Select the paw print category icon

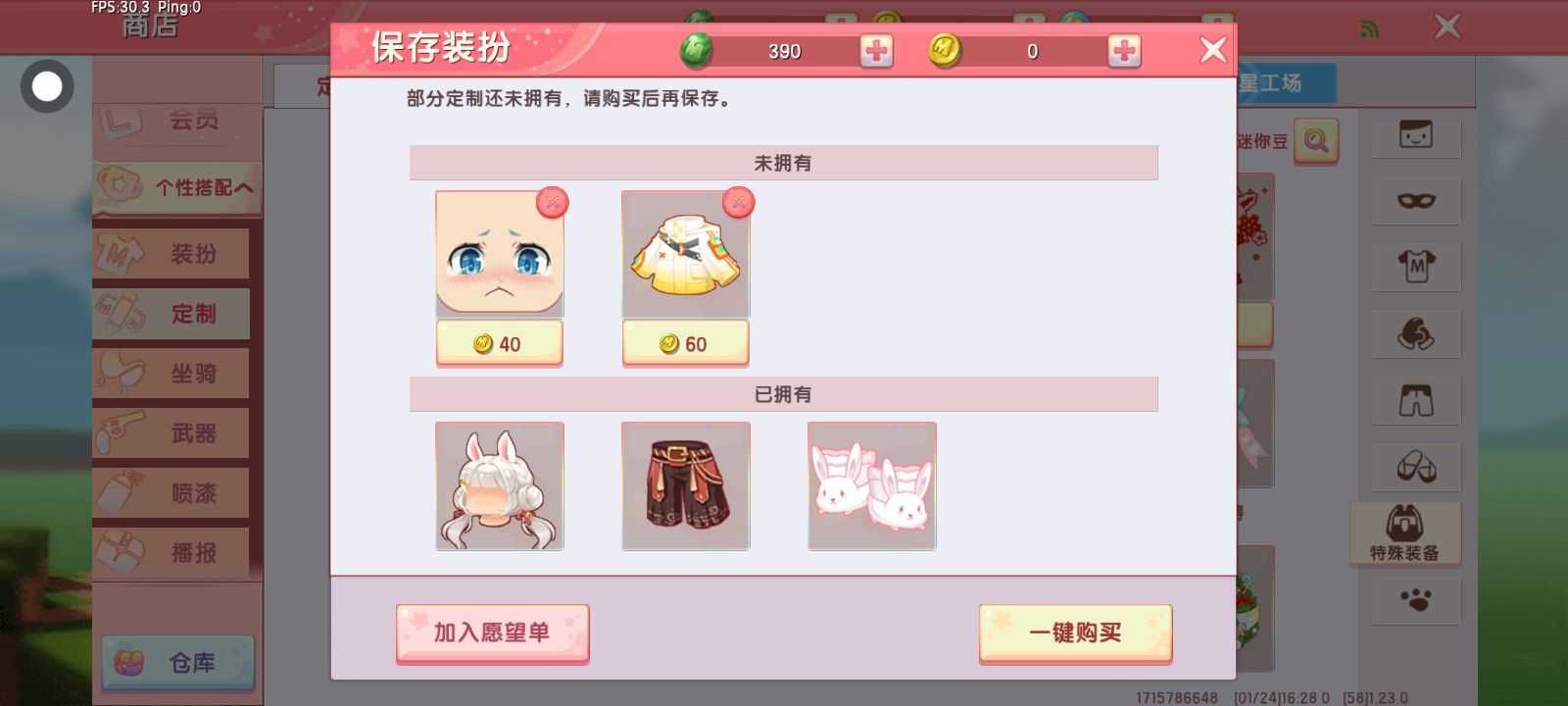point(1416,600)
